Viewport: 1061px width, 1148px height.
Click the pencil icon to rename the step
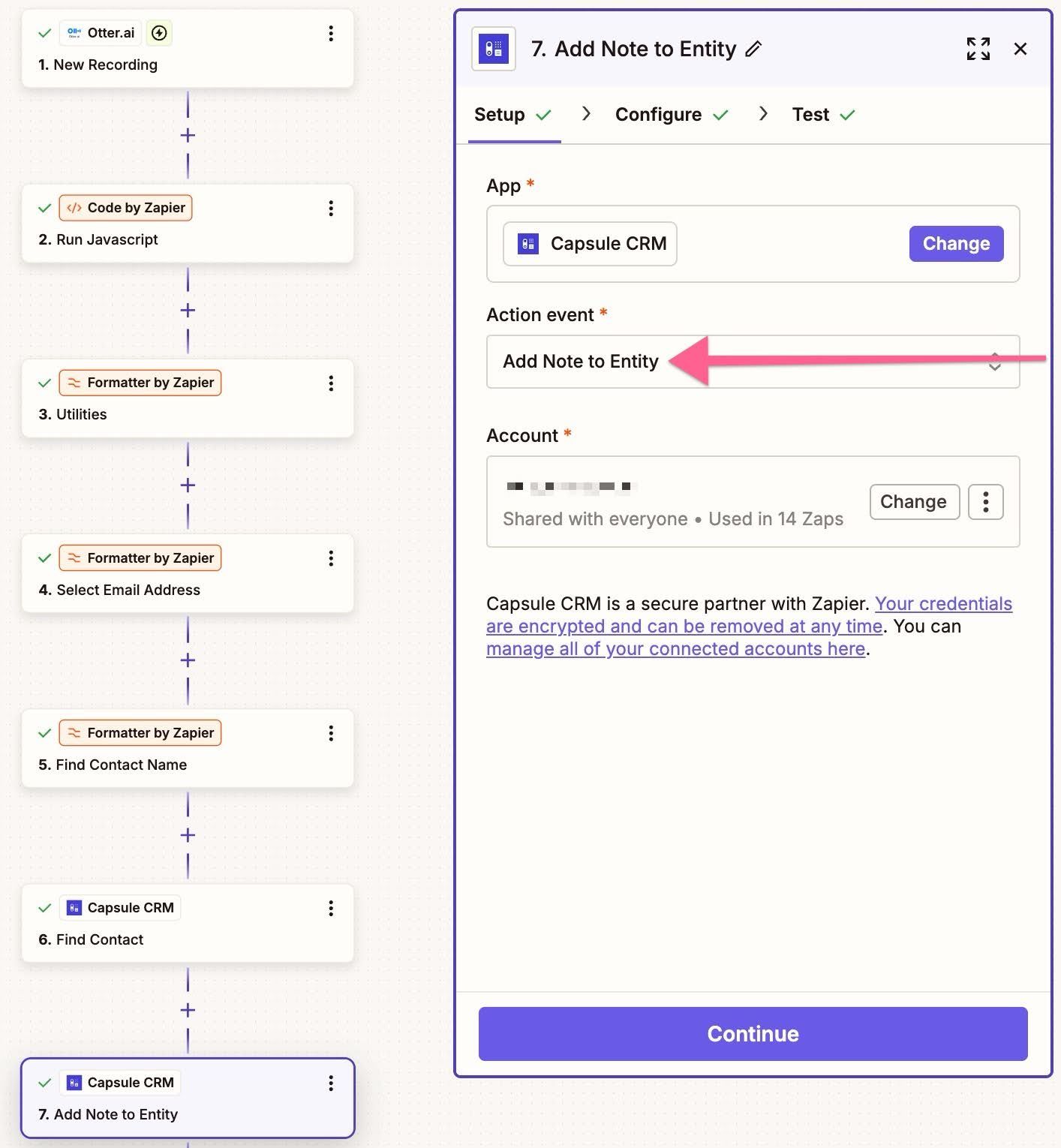[x=753, y=49]
